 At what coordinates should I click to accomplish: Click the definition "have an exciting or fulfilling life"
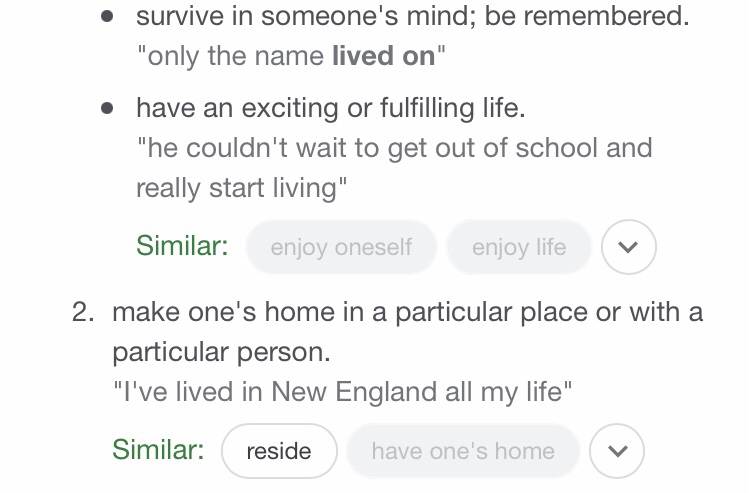330,107
